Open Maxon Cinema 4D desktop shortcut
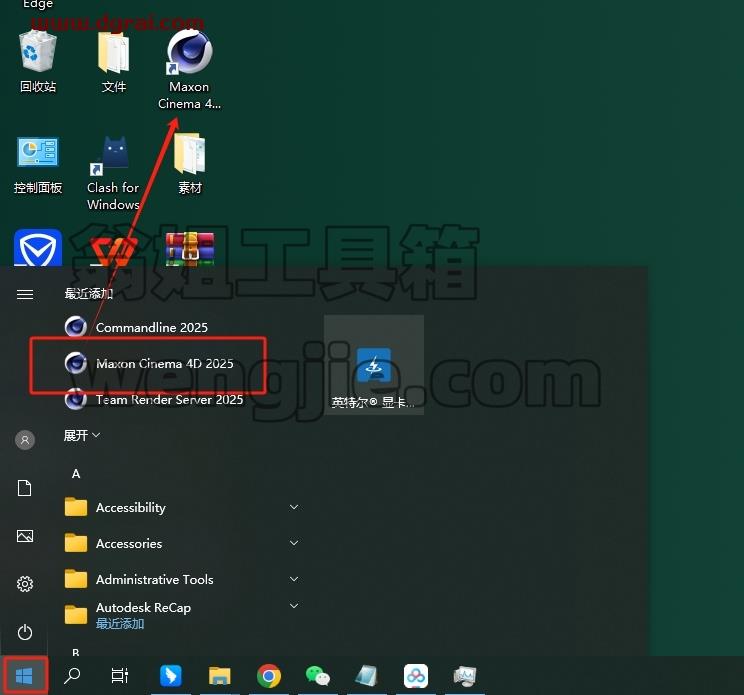 point(189,70)
